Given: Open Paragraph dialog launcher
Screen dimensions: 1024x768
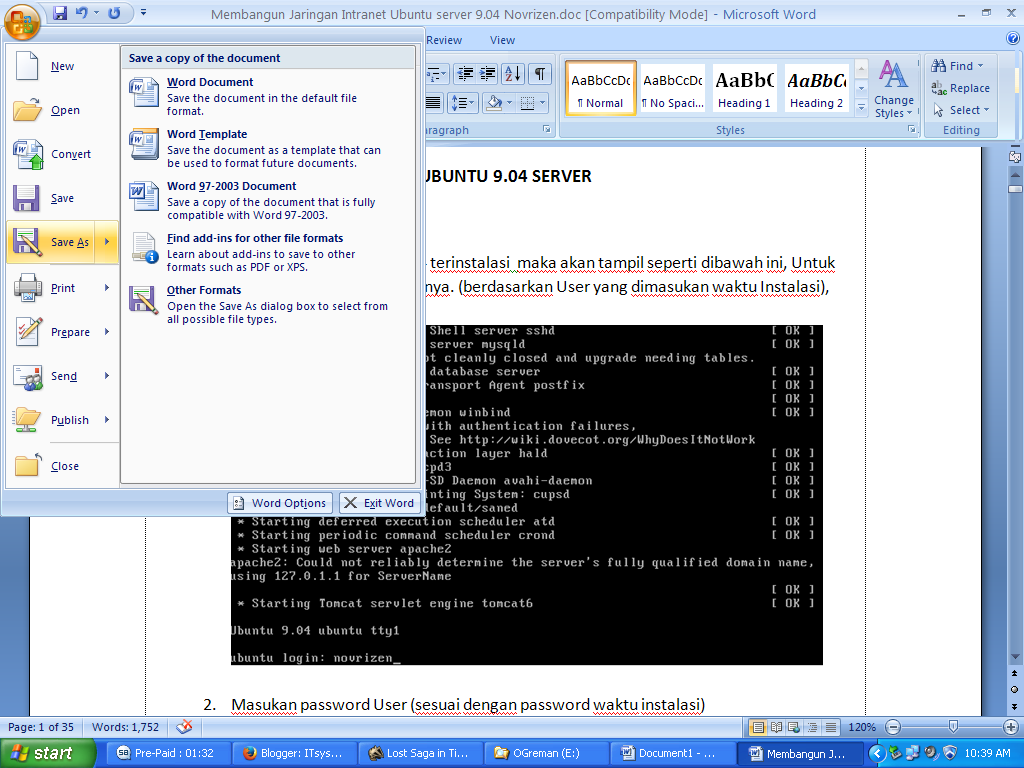Looking at the screenshot, I should coord(547,130).
